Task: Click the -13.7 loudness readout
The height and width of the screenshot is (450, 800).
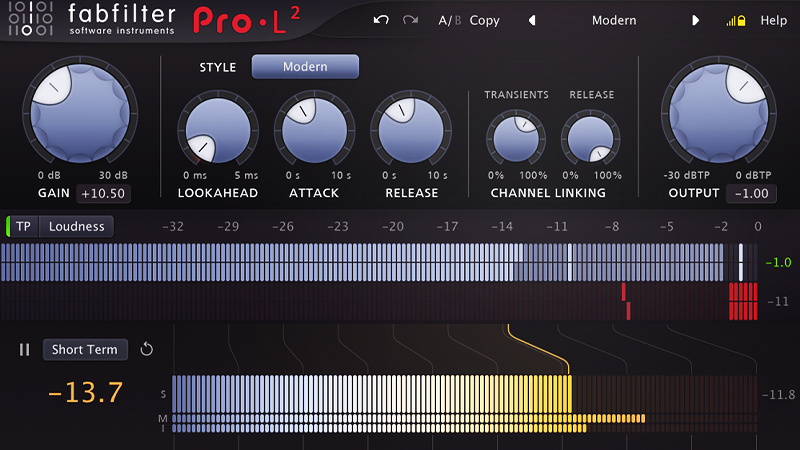Action: coord(86,392)
